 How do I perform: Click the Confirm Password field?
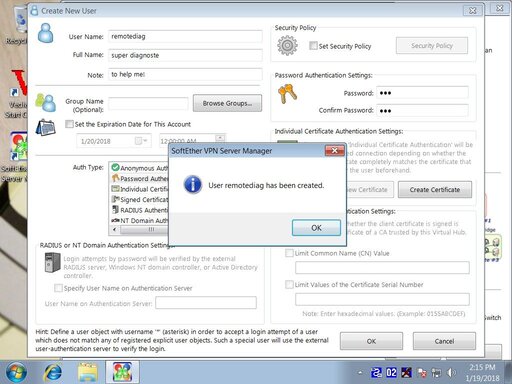coord(422,110)
